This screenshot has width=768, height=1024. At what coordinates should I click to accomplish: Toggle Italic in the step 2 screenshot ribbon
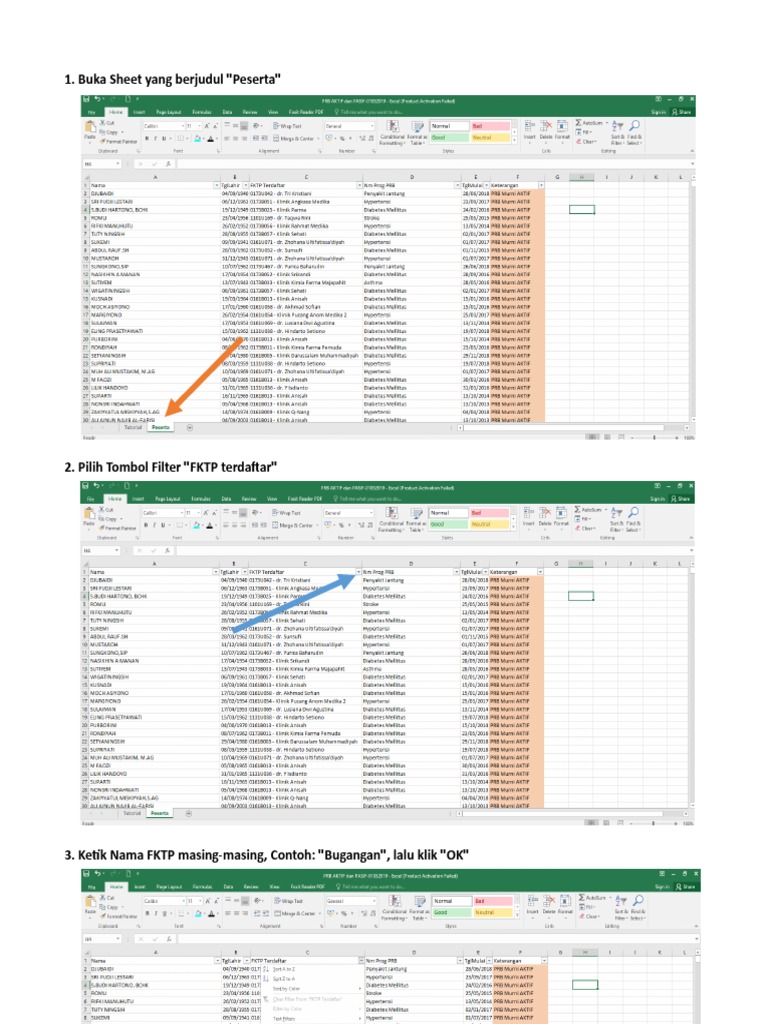(154, 525)
